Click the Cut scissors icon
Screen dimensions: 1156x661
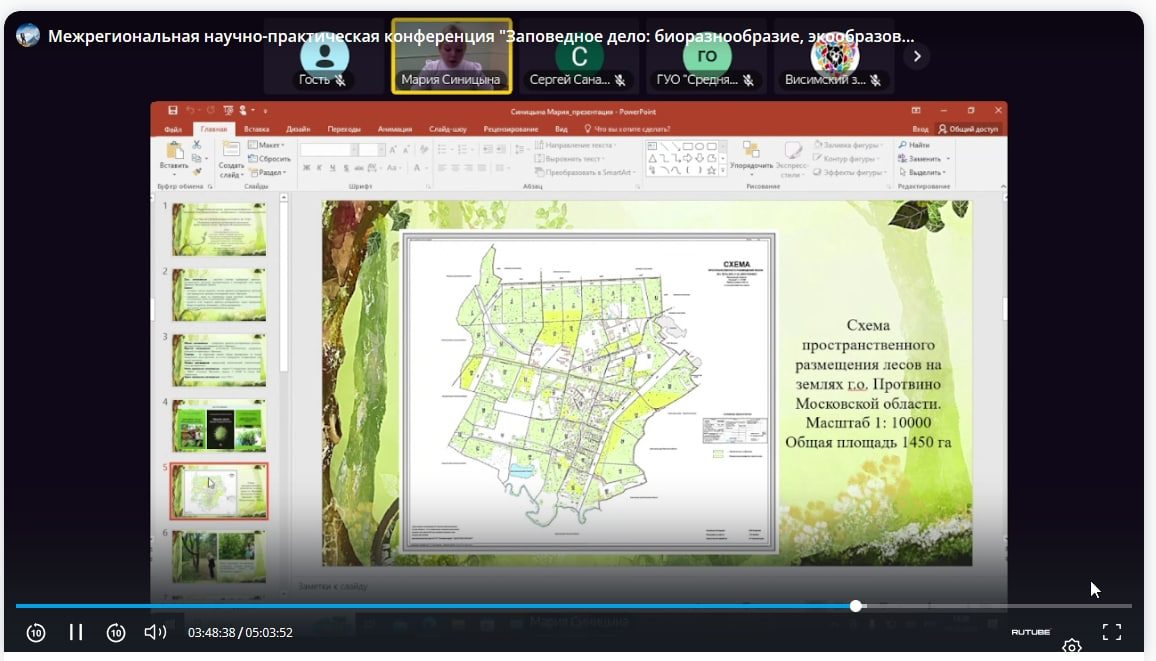coord(197,145)
